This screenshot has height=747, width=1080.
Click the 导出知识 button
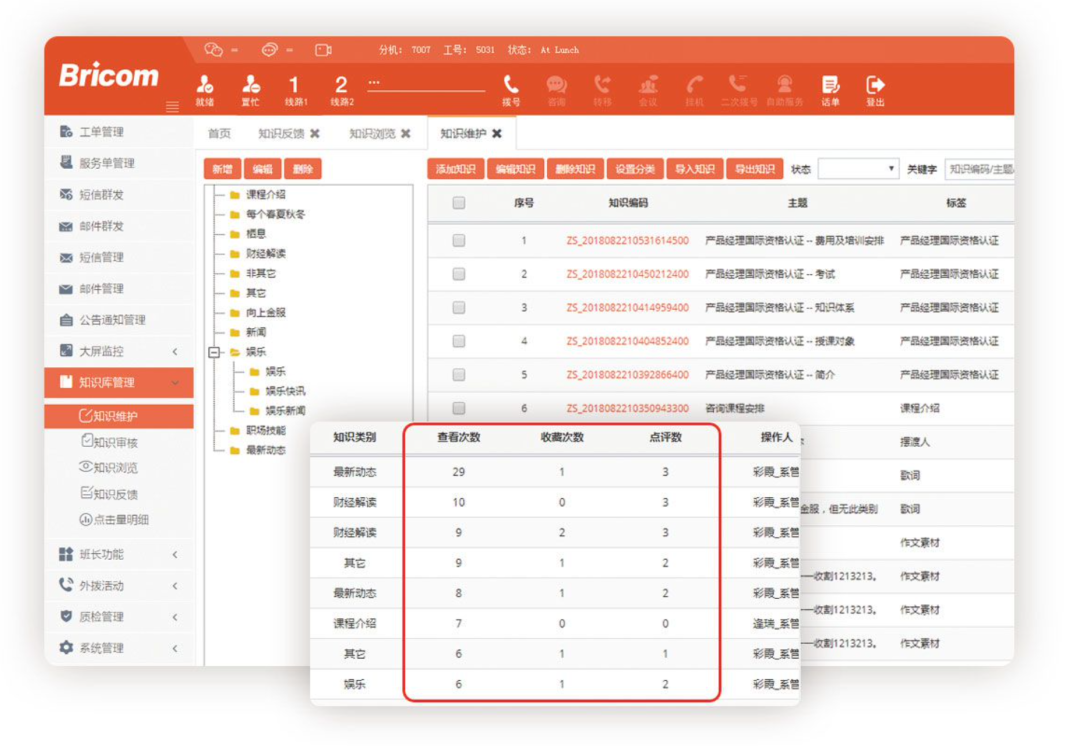click(x=754, y=169)
